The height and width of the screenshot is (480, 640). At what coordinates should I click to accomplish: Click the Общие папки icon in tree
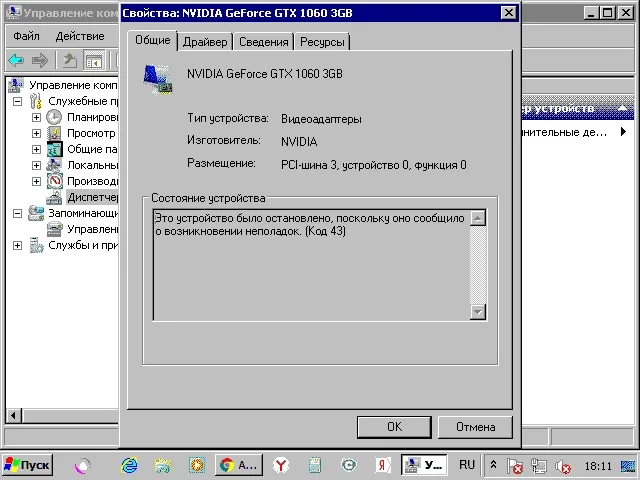coord(54,149)
